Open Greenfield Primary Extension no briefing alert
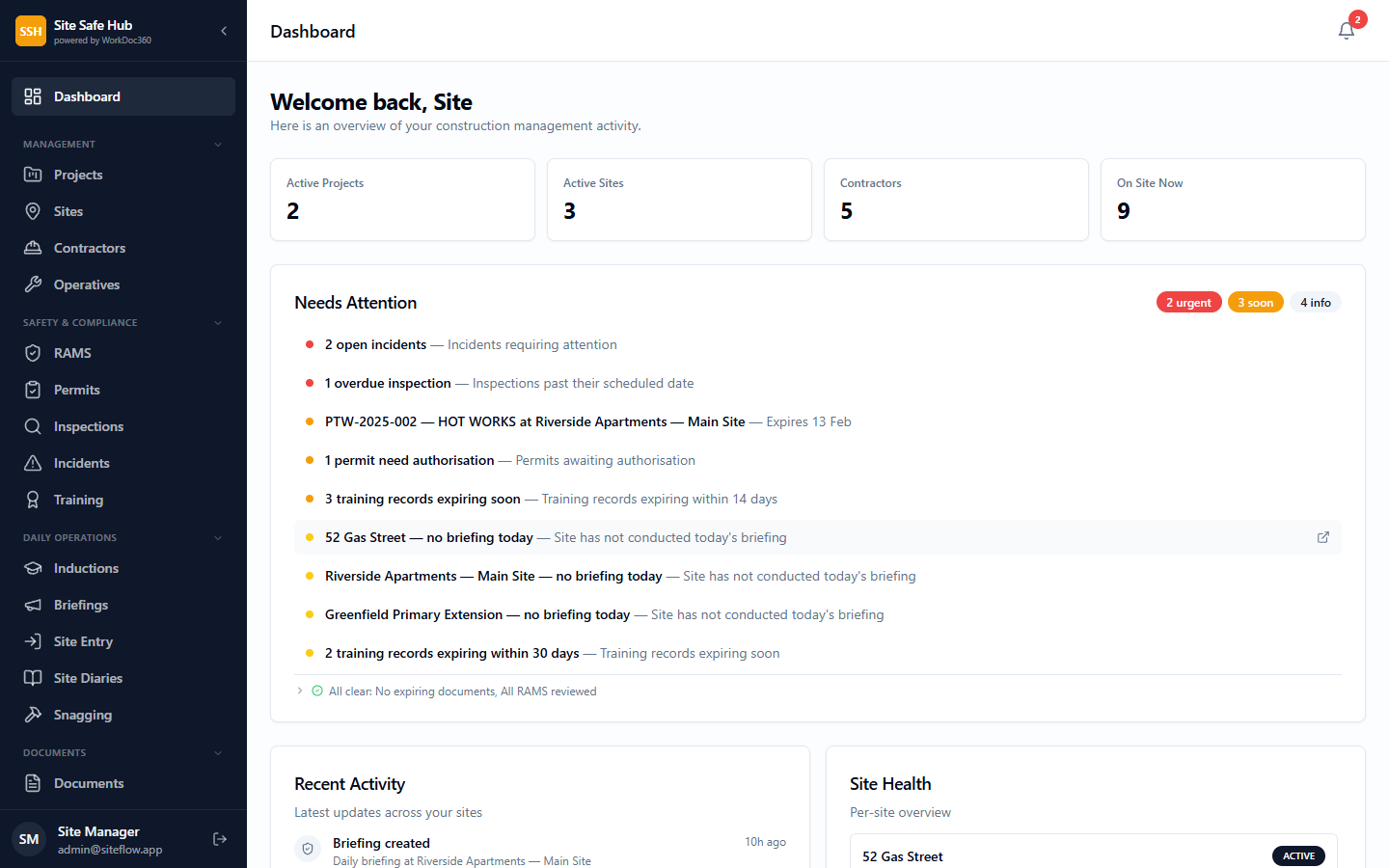 [x=818, y=614]
